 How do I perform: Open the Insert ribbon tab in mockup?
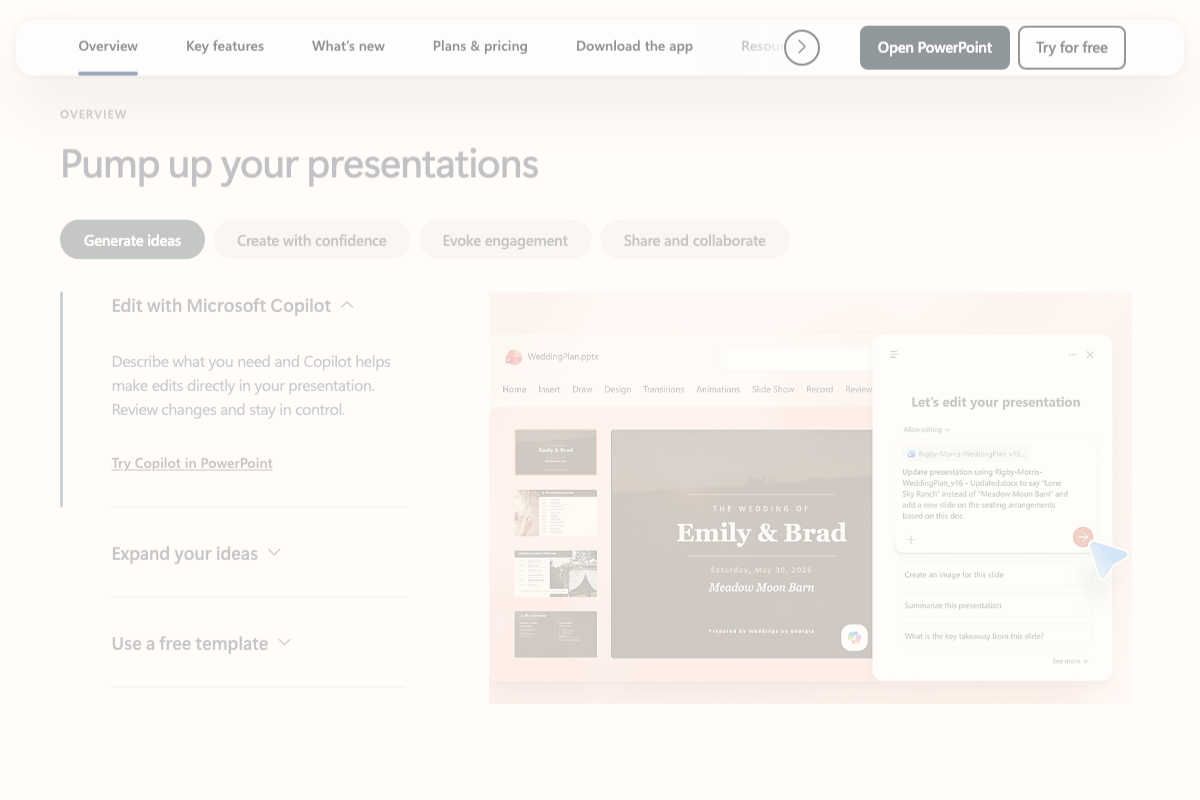click(x=549, y=389)
